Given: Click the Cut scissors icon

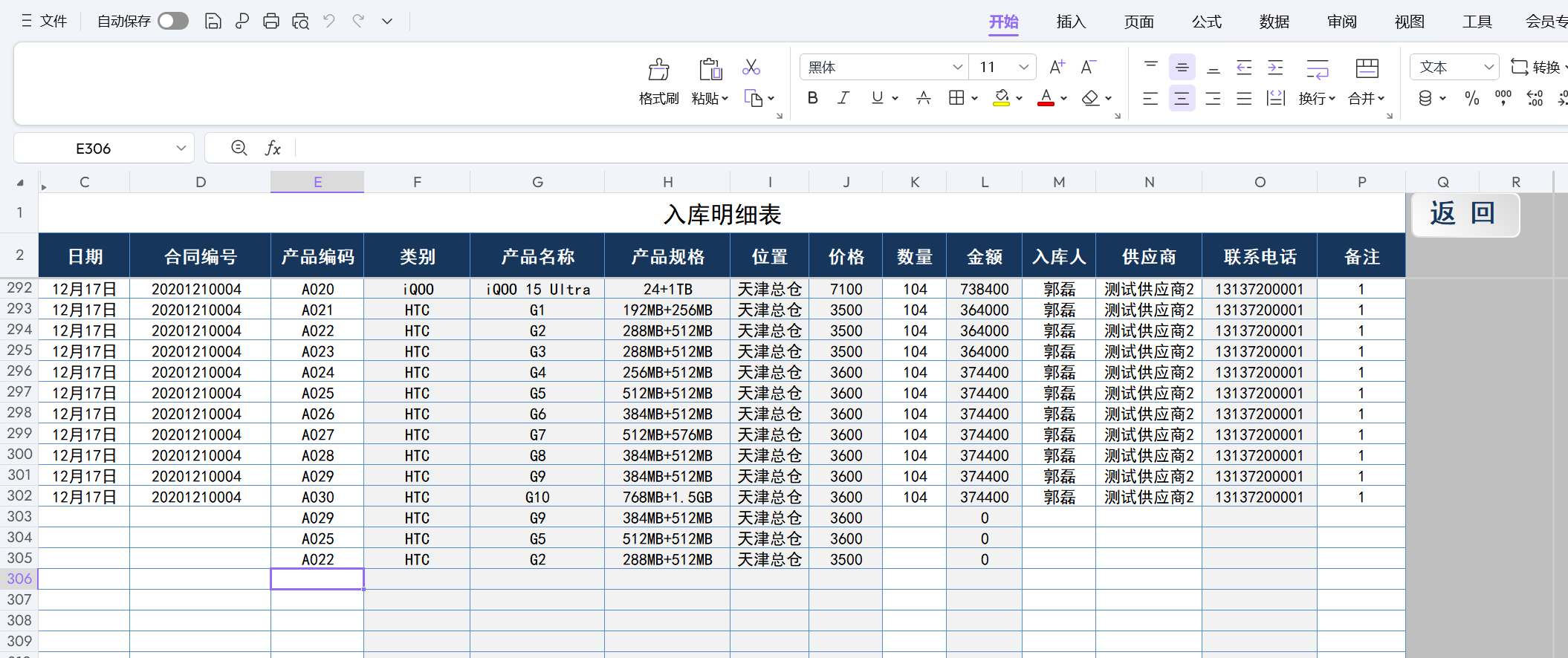Looking at the screenshot, I should point(751,68).
